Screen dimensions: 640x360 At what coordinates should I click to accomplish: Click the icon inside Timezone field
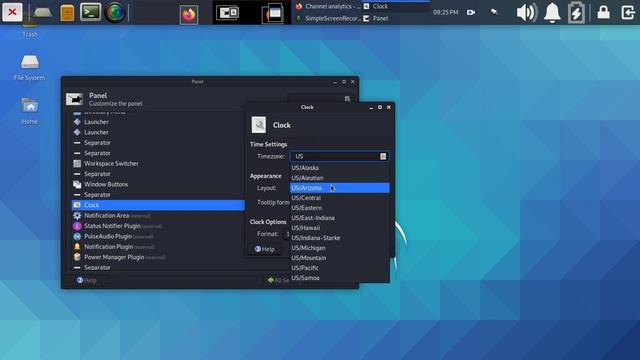(x=383, y=156)
